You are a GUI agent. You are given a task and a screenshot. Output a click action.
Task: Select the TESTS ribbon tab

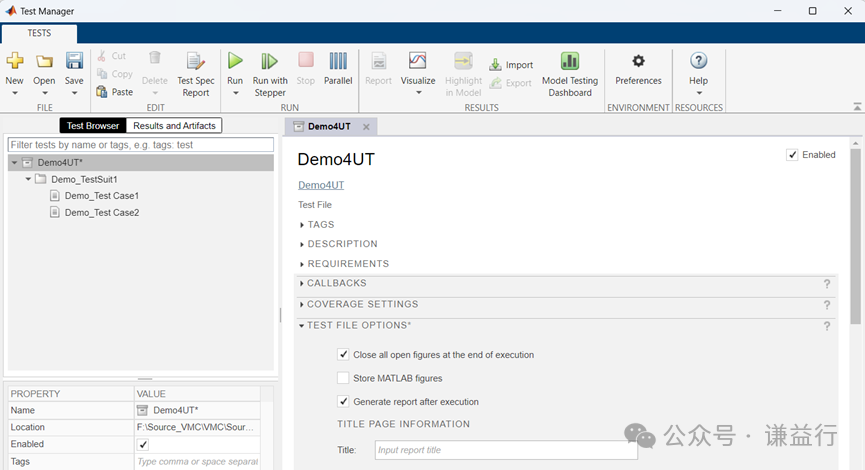(39, 33)
